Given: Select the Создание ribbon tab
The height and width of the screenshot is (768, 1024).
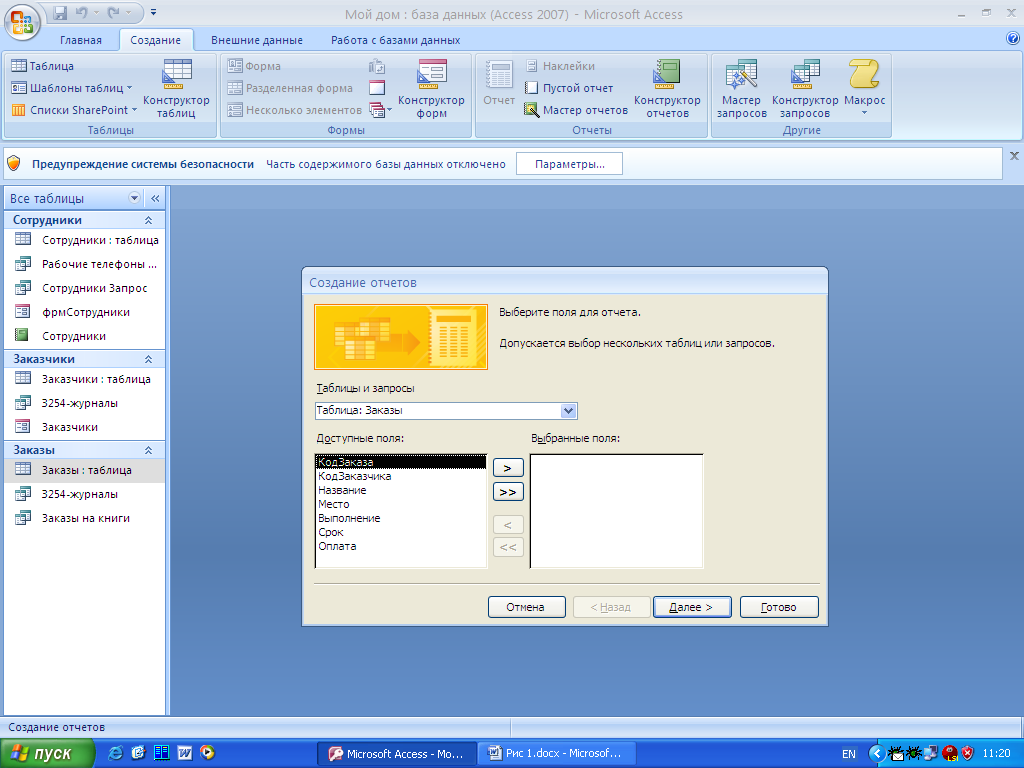Looking at the screenshot, I should [155, 40].
